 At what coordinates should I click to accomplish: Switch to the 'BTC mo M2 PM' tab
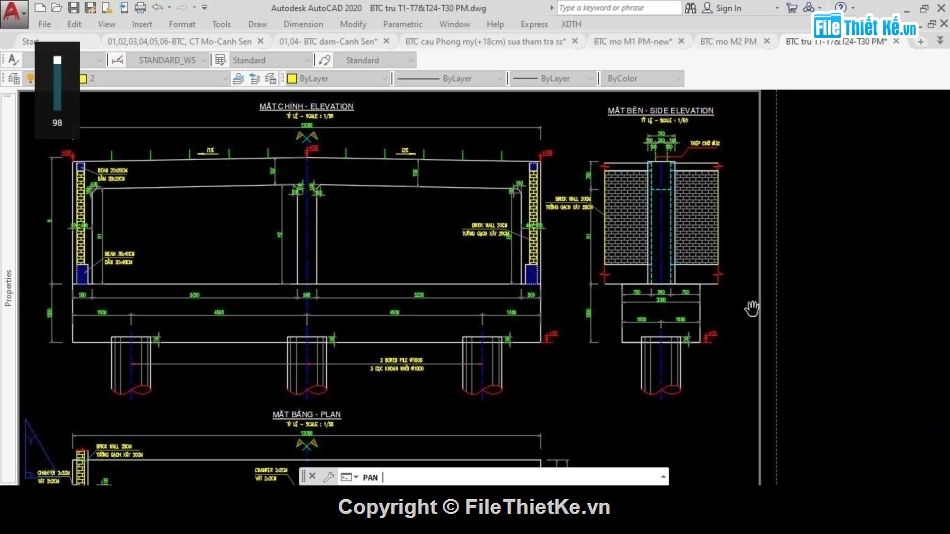pyautogui.click(x=728, y=41)
